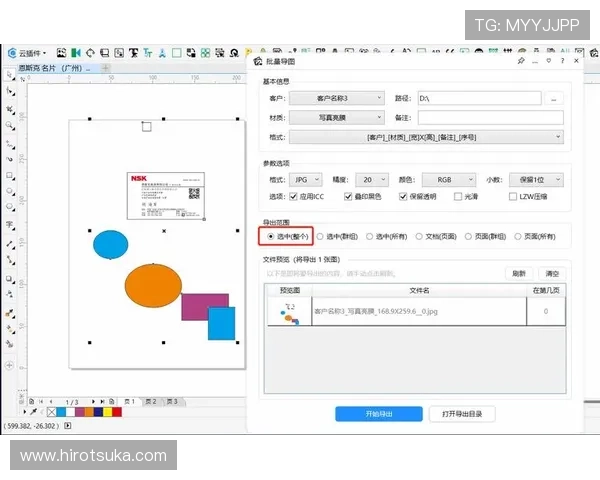Viewport: 600px width, 480px height.
Task: Open the RGB color mode dropdown
Action: coord(449,180)
